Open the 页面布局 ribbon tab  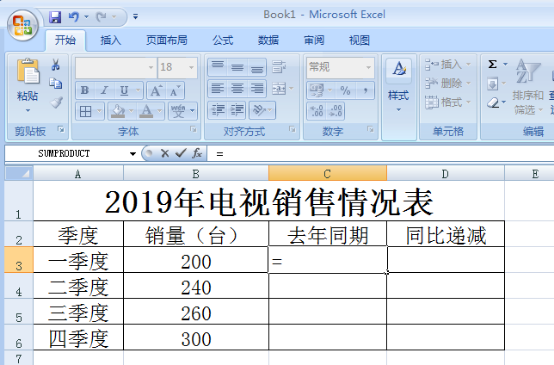166,40
